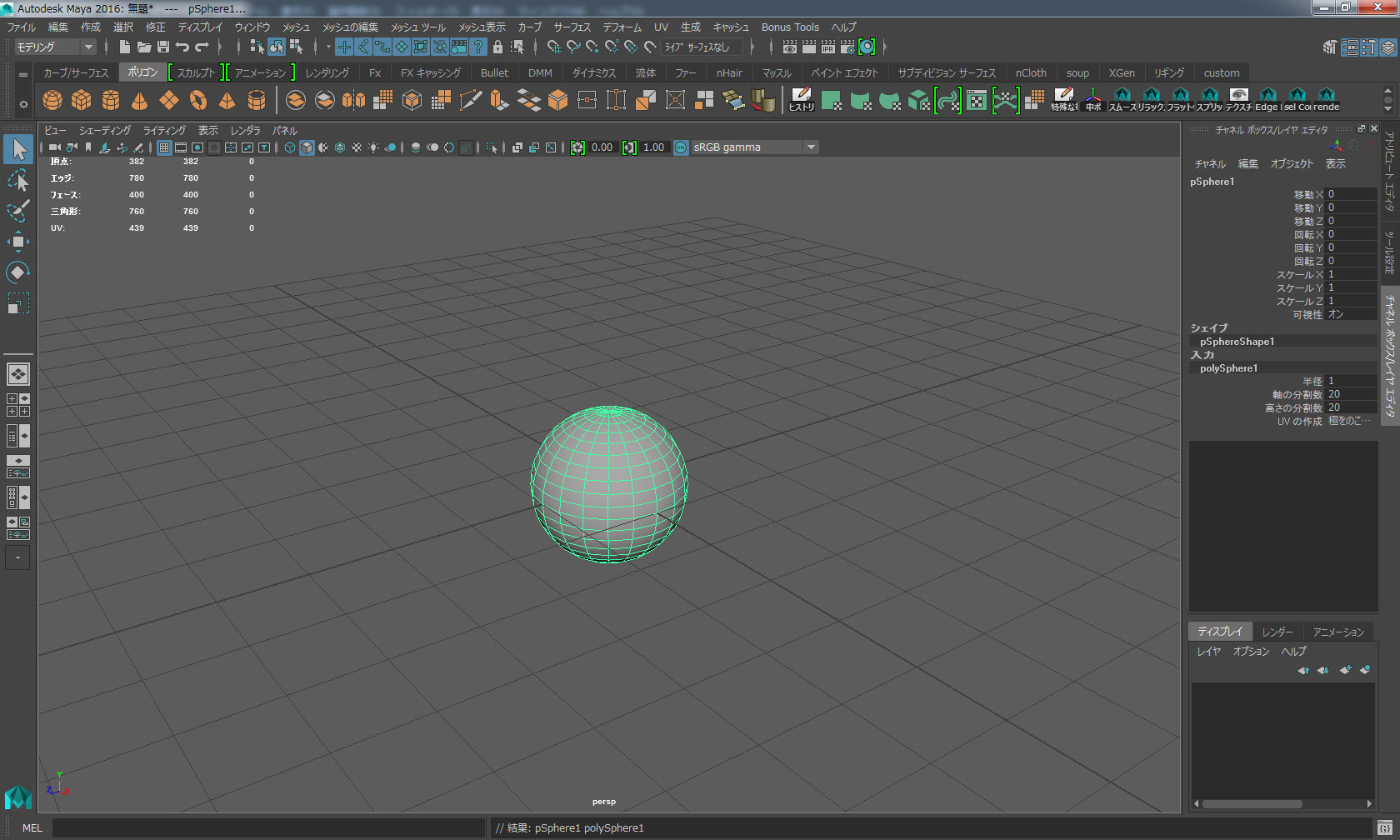Click the layer editor horizontal scrollbar
Viewport: 1400px width, 840px height.
tap(1252, 804)
